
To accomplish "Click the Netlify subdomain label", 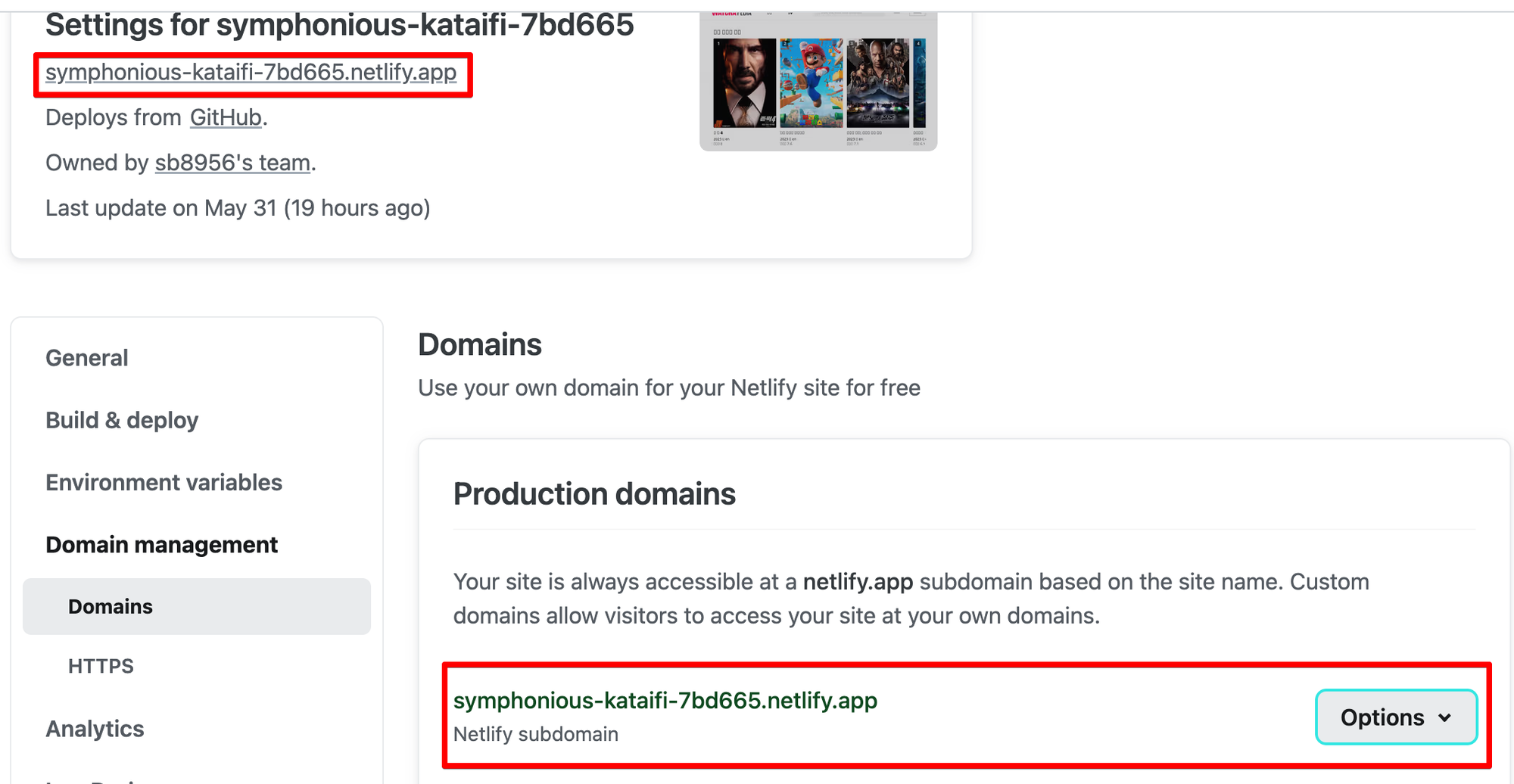I will click(x=535, y=734).
